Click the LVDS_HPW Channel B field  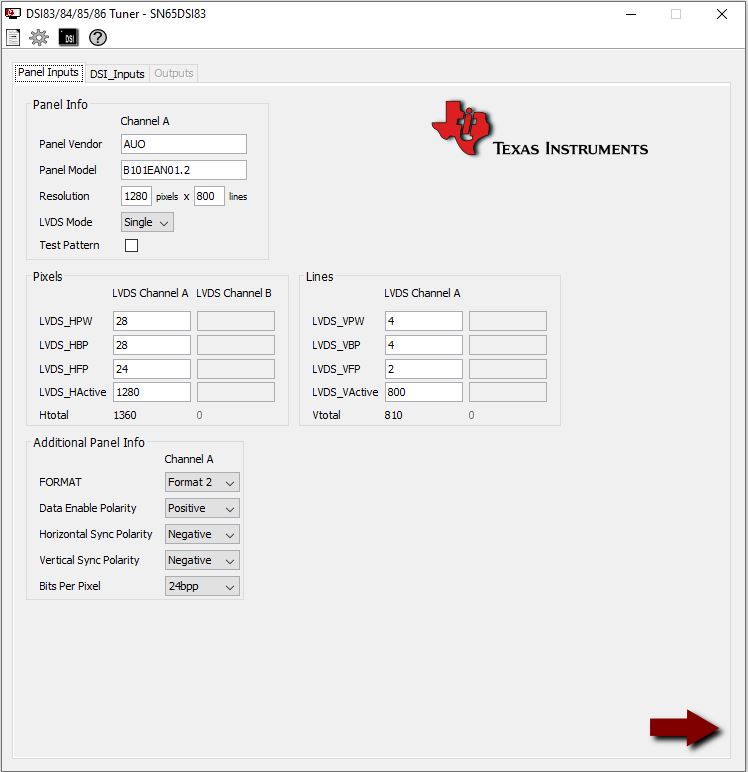(x=236, y=321)
